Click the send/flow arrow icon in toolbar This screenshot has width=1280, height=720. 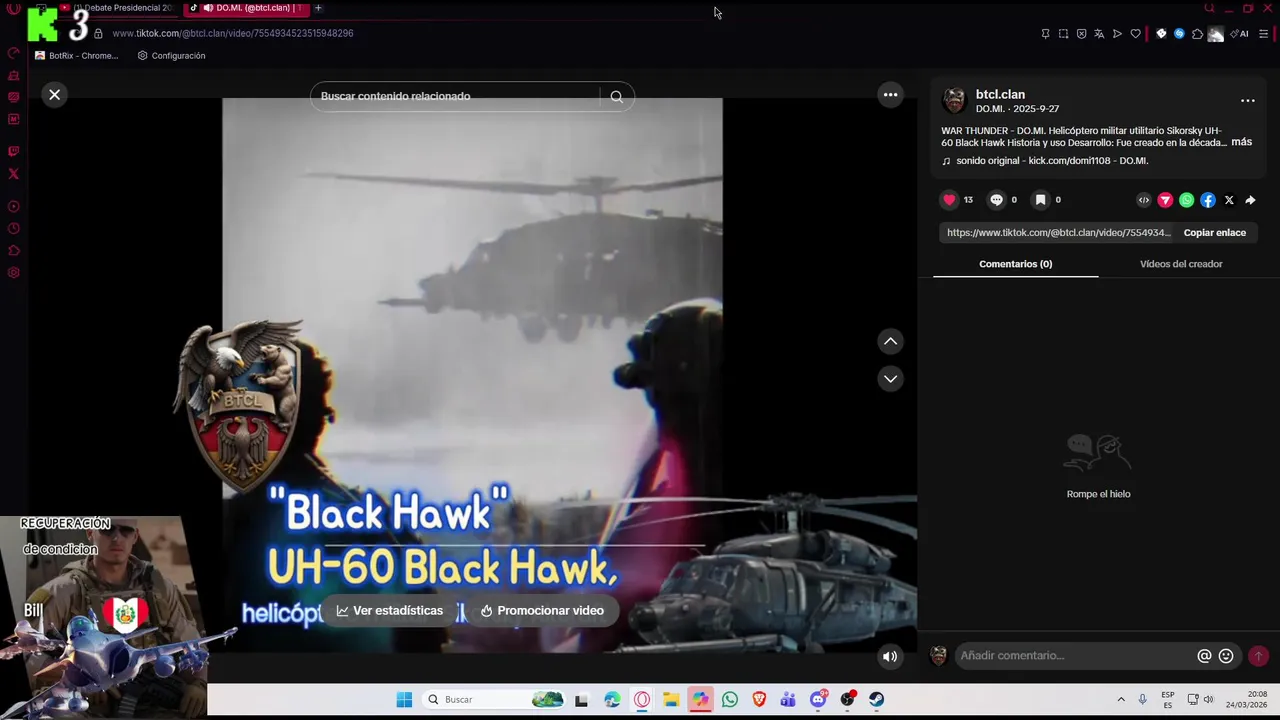click(x=1117, y=34)
